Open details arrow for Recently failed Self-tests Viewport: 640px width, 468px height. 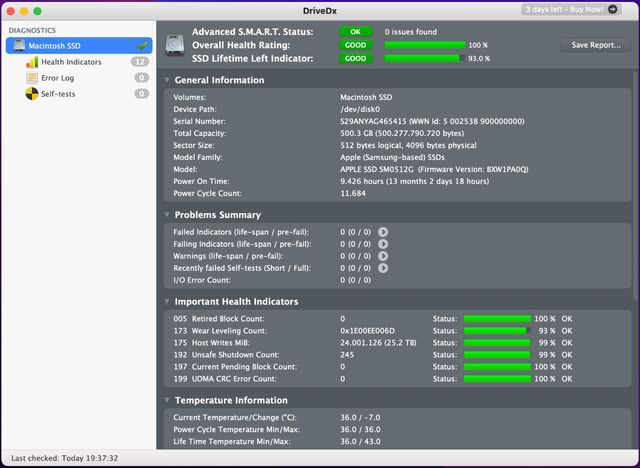pyautogui.click(x=382, y=268)
